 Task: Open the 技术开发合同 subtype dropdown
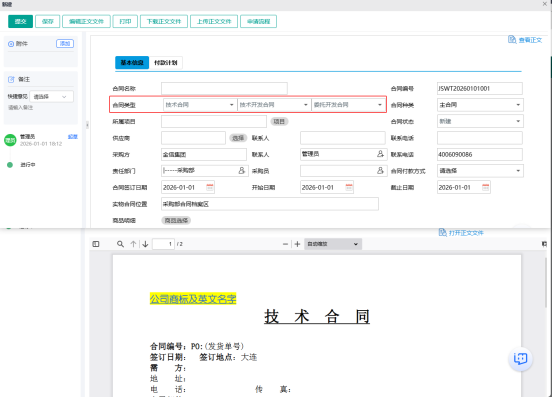(x=274, y=105)
